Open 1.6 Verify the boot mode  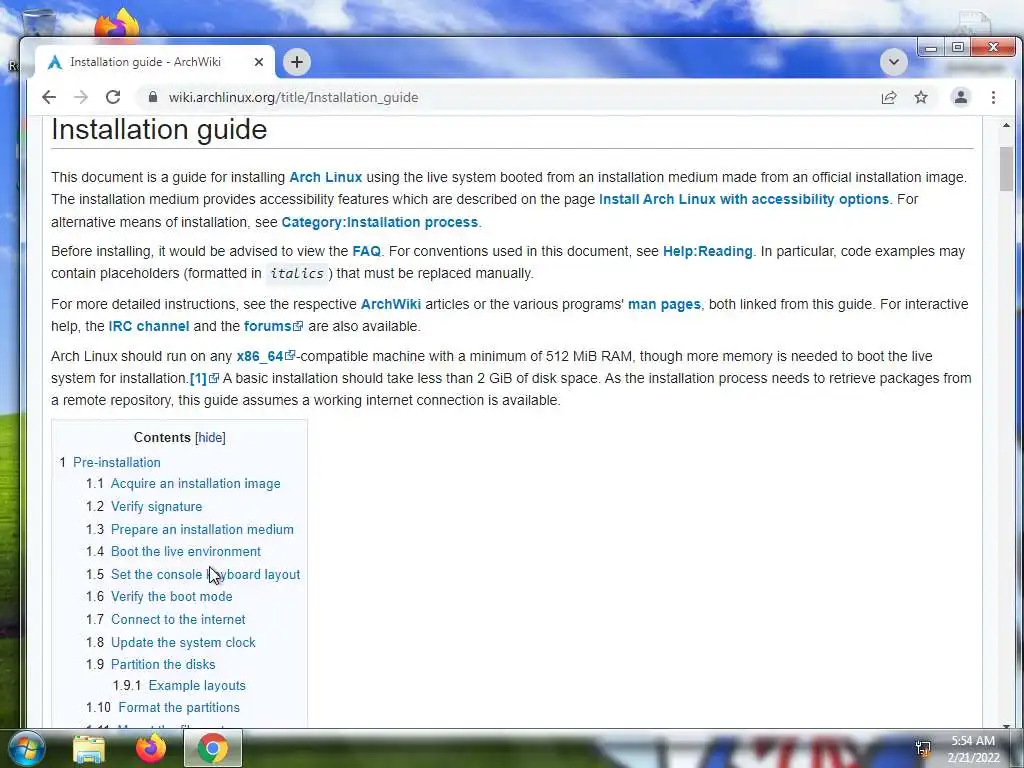(x=171, y=597)
